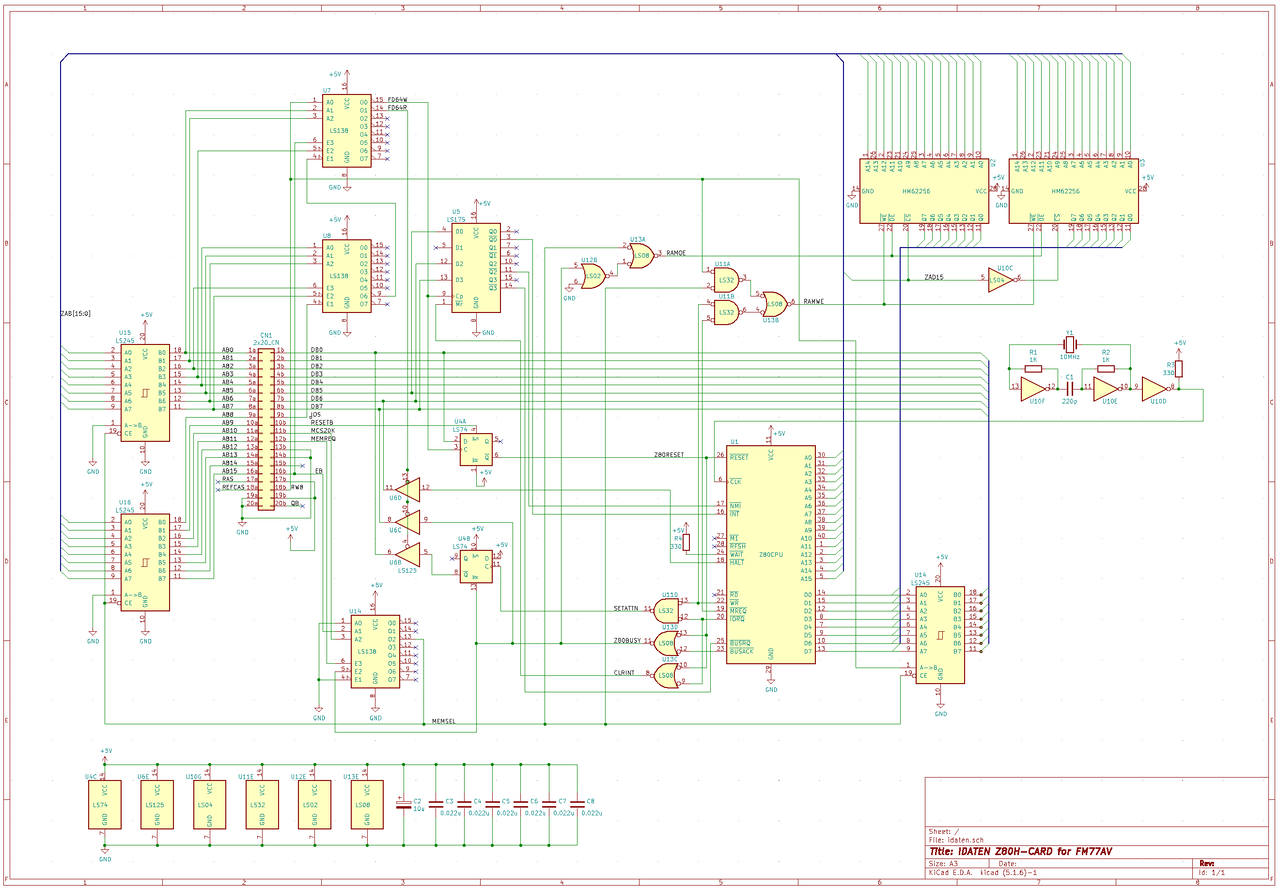Image resolution: width=1280 pixels, height=889 pixels.
Task: Select the Z80CPU chip U1
Action: click(770, 554)
